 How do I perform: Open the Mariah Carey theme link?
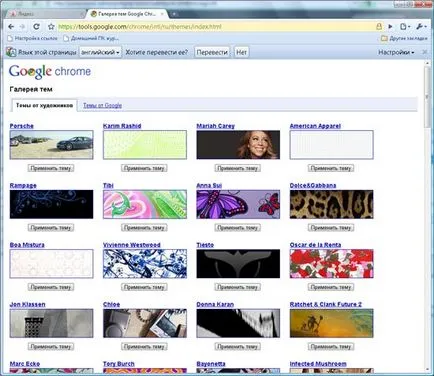(216, 126)
